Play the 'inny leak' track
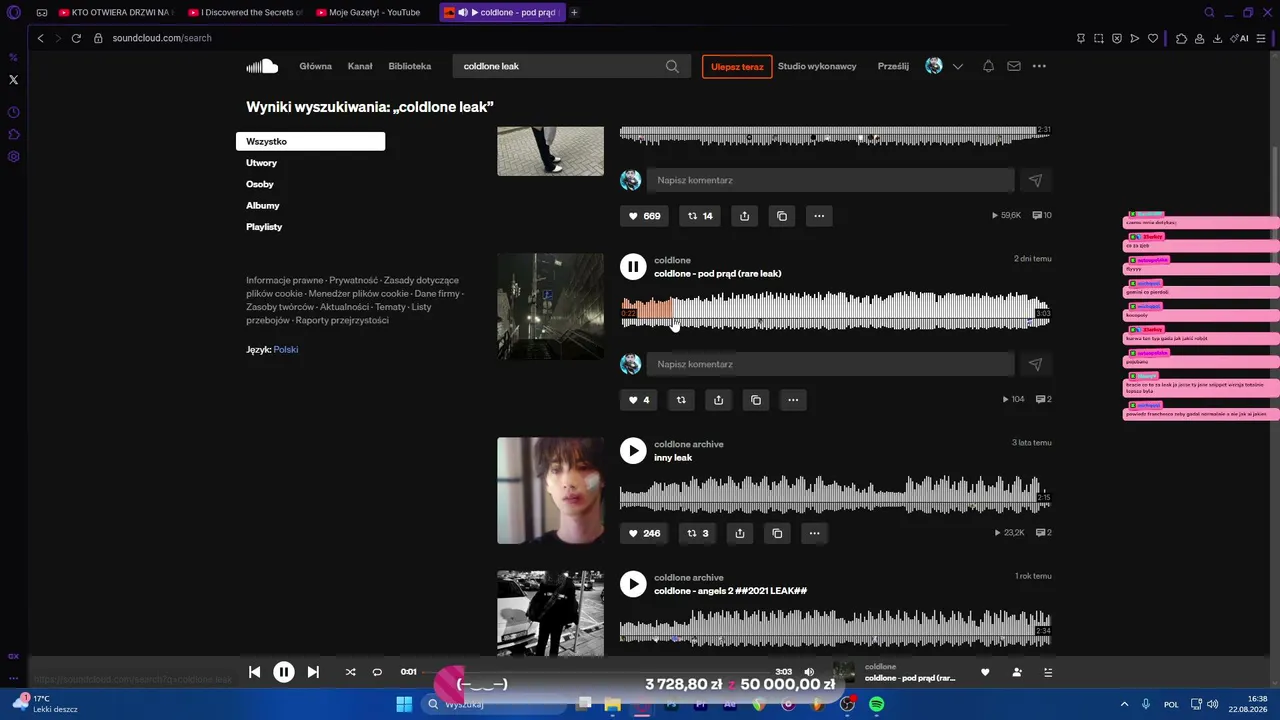 (x=633, y=450)
